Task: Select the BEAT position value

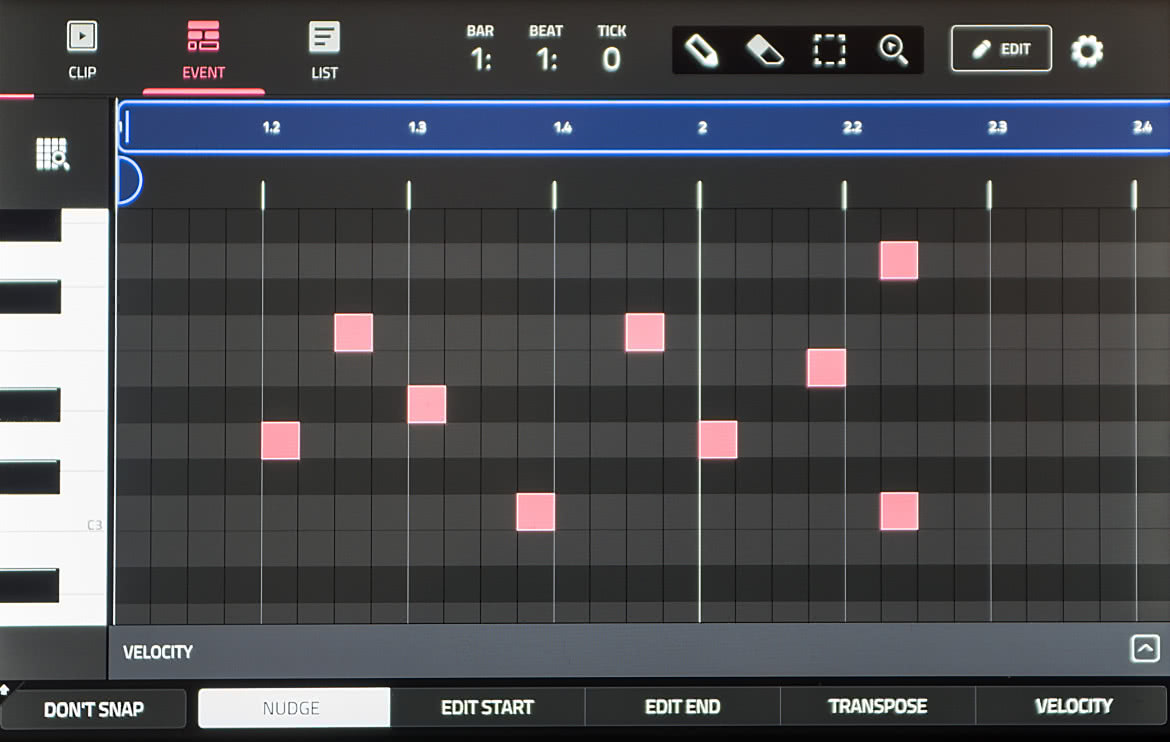Action: 546,59
